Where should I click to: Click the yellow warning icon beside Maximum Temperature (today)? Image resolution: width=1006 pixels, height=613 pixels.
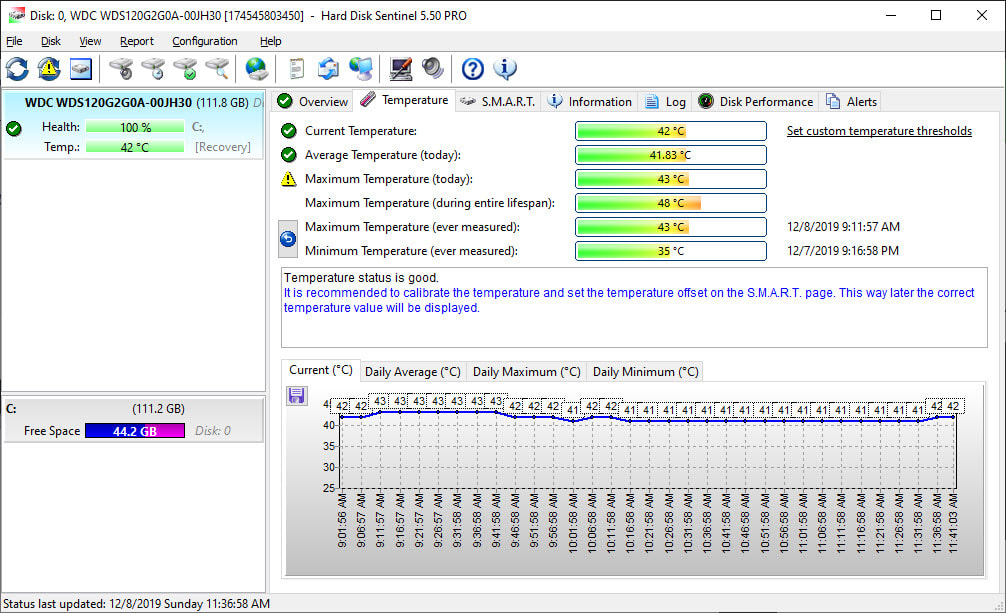point(289,179)
